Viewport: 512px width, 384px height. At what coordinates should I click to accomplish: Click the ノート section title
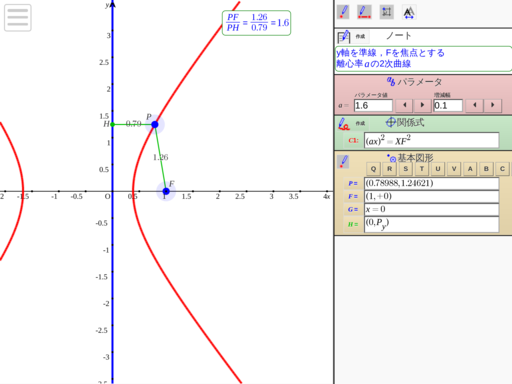[399, 36]
